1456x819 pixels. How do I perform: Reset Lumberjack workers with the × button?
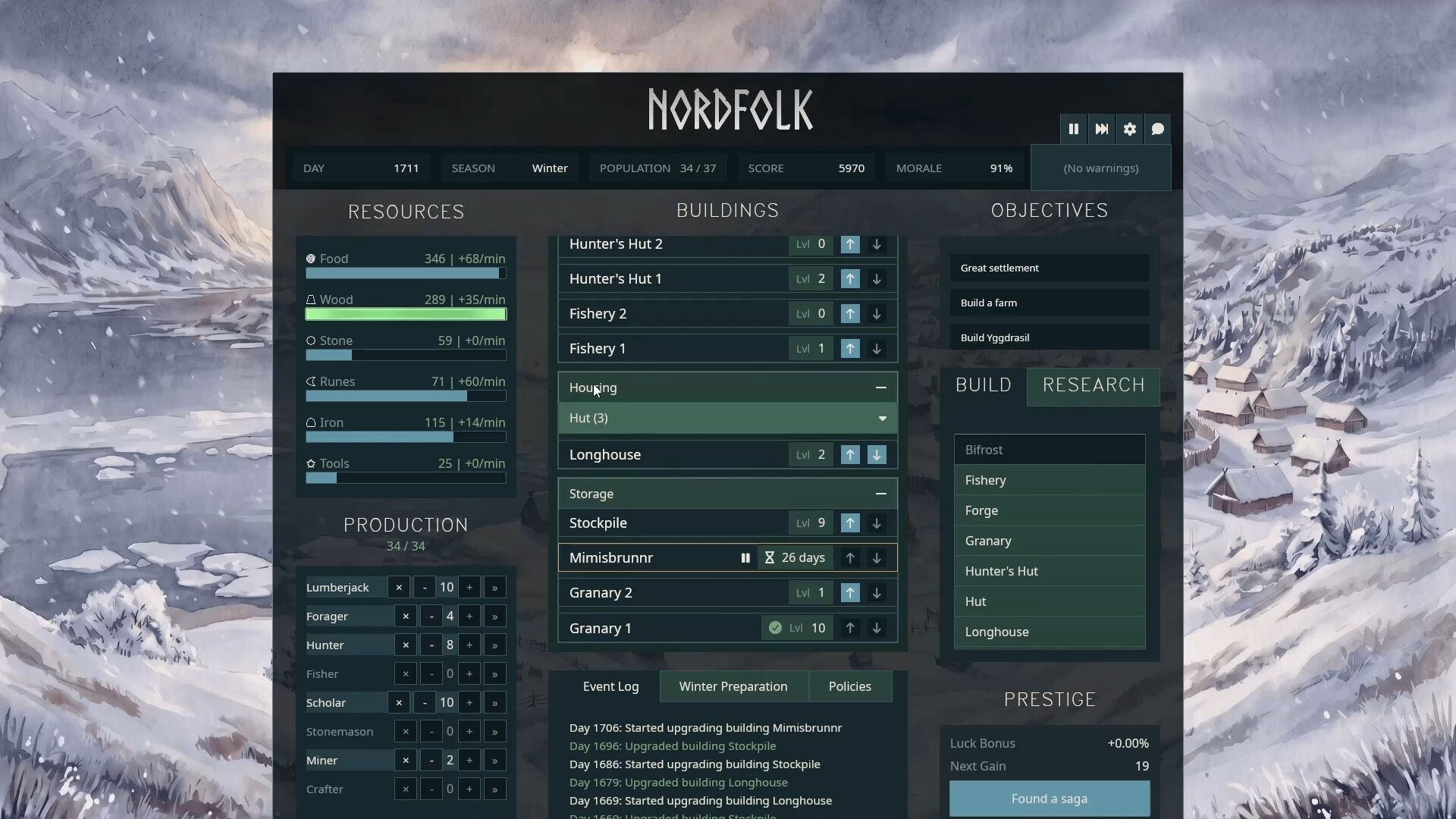point(399,588)
